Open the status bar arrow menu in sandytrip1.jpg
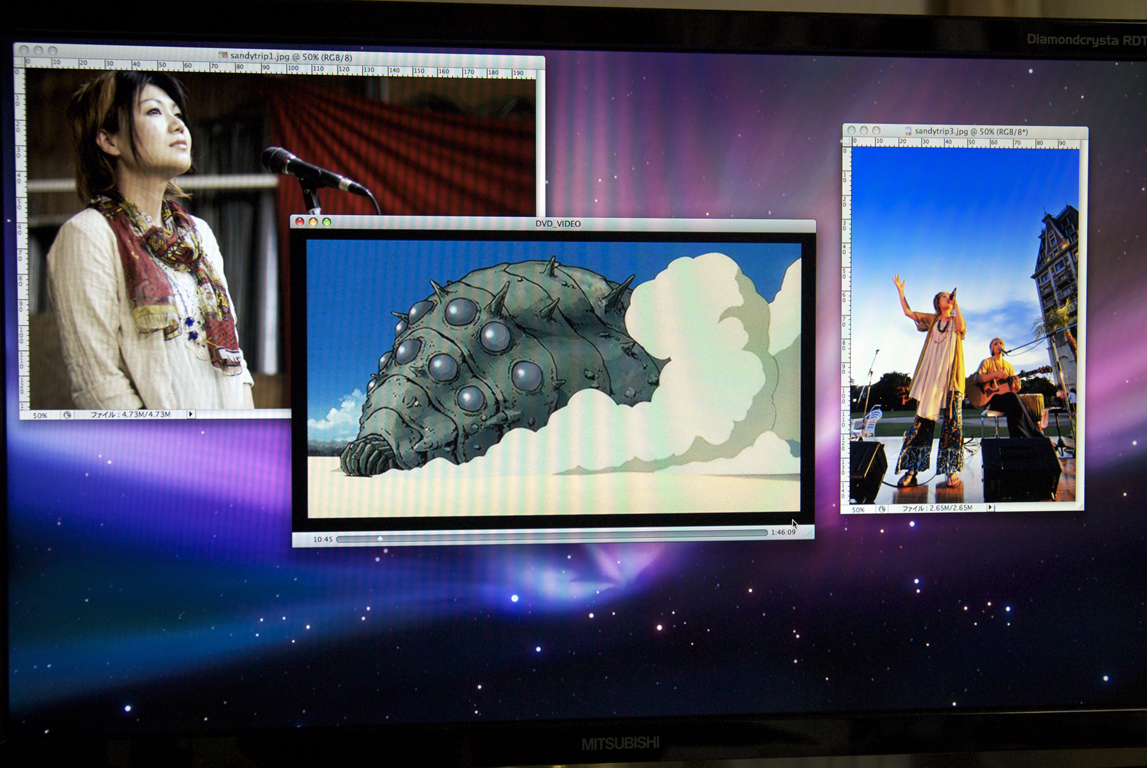 191,414
